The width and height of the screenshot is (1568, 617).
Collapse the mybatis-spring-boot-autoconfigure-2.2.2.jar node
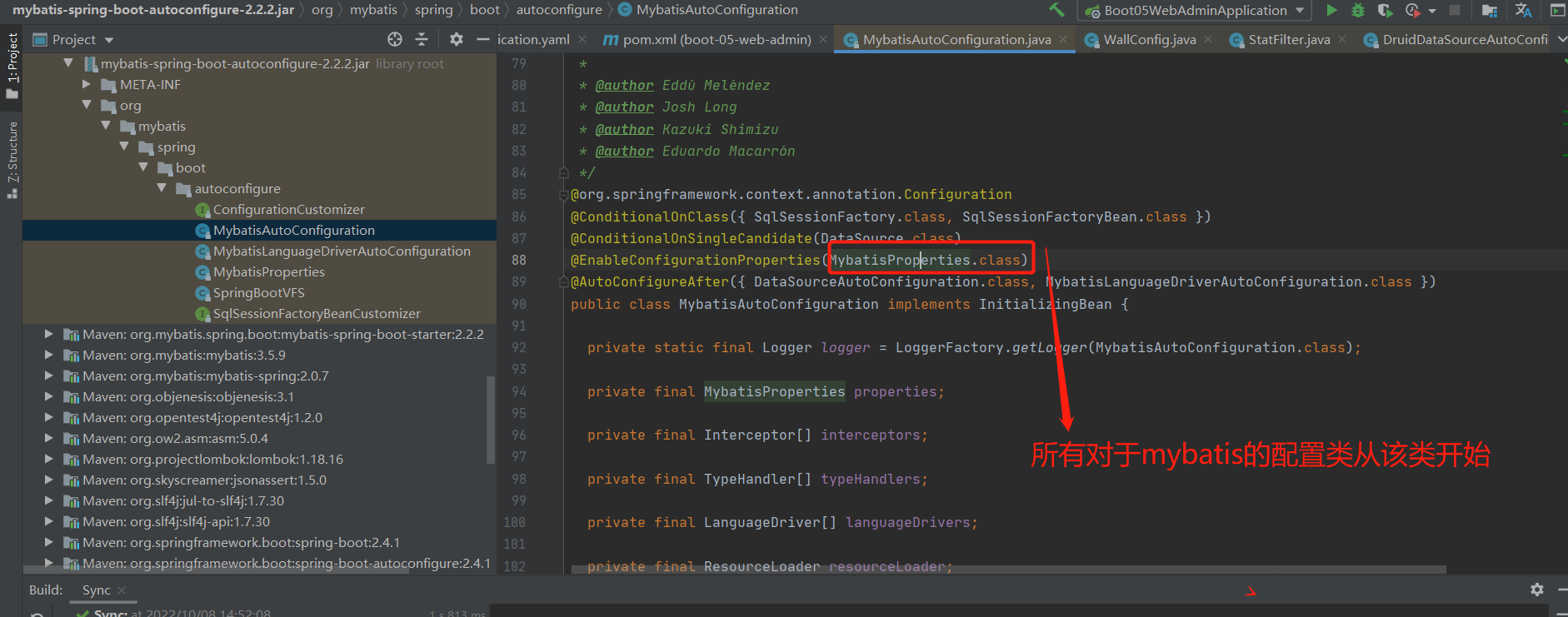click(68, 63)
